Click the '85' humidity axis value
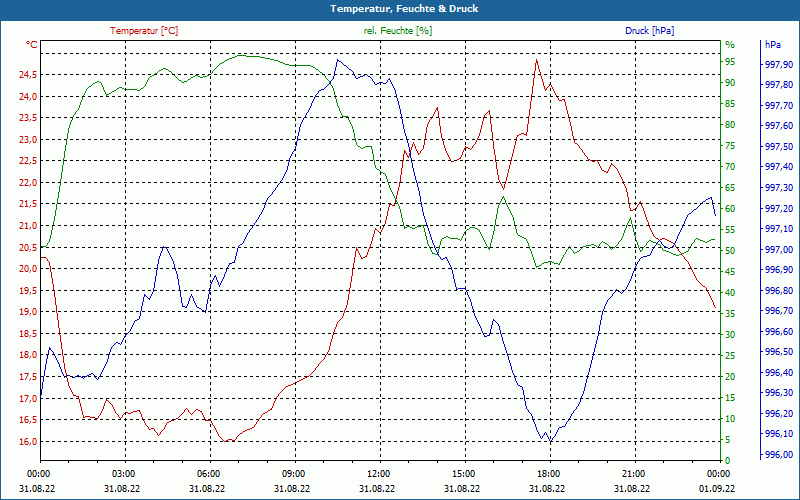This screenshot has height=500, width=800. click(x=730, y=104)
